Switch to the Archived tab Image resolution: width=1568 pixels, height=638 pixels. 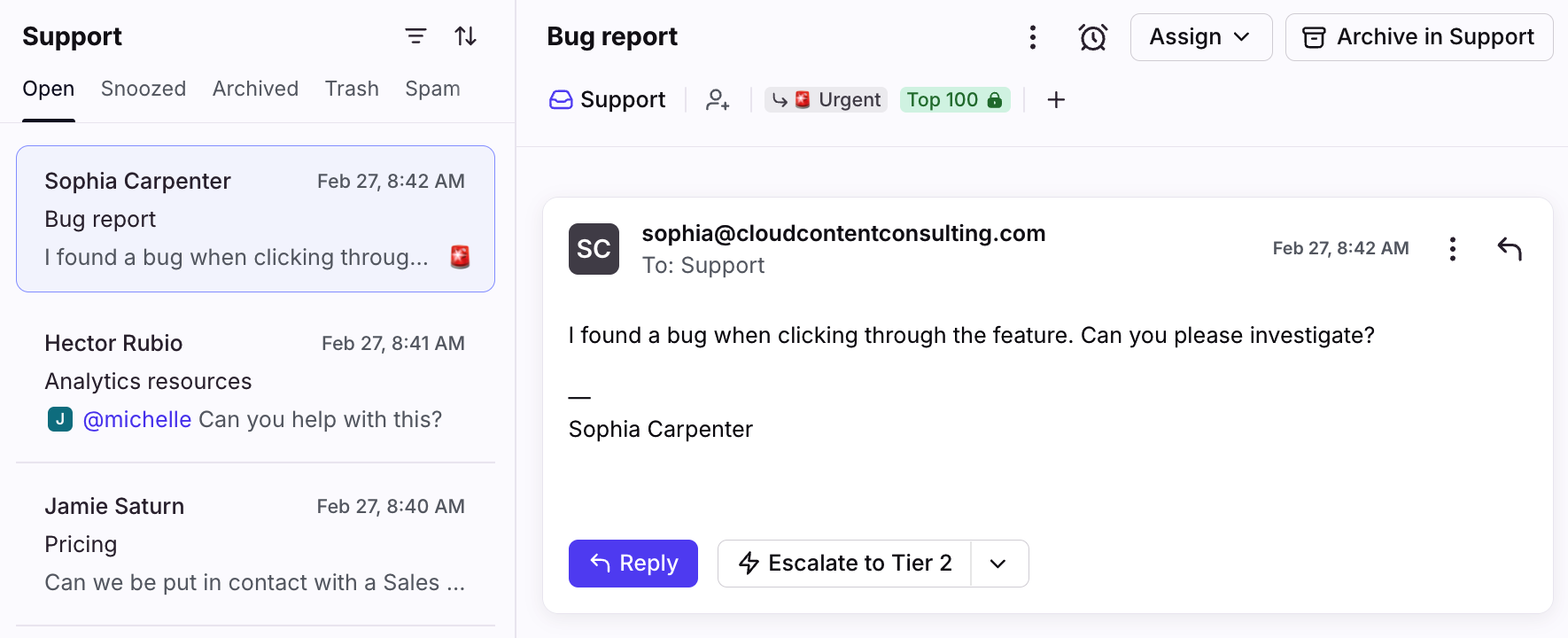click(255, 89)
